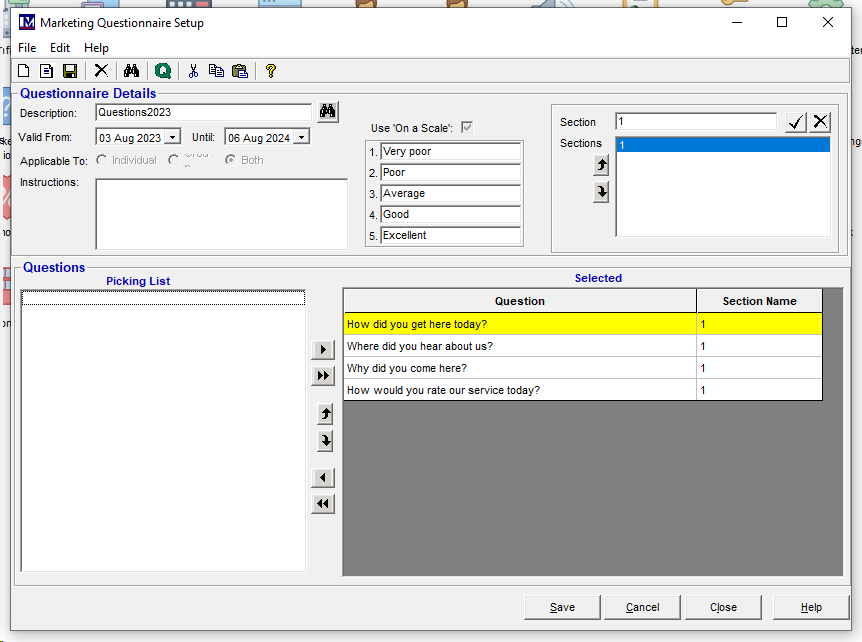Viewport: 862px width, 642px height.
Task: Toggle the Use 'On a Scale' checkbox
Action: pos(467,128)
